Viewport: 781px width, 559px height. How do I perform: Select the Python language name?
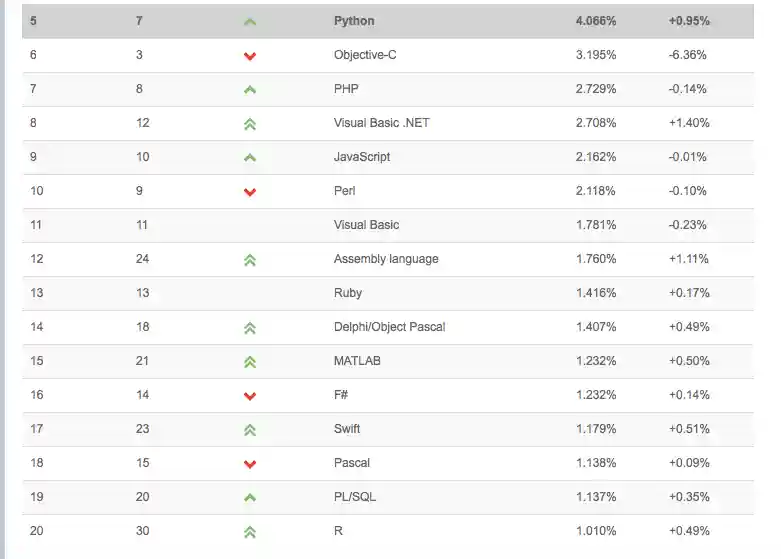[x=353, y=21]
